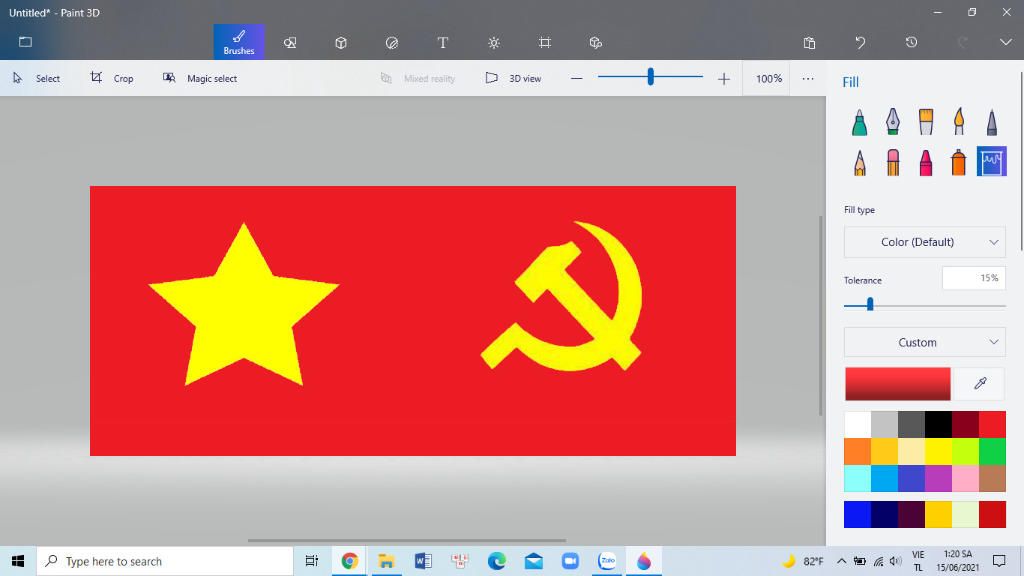
Task: Activate Magic select
Action: 200,78
